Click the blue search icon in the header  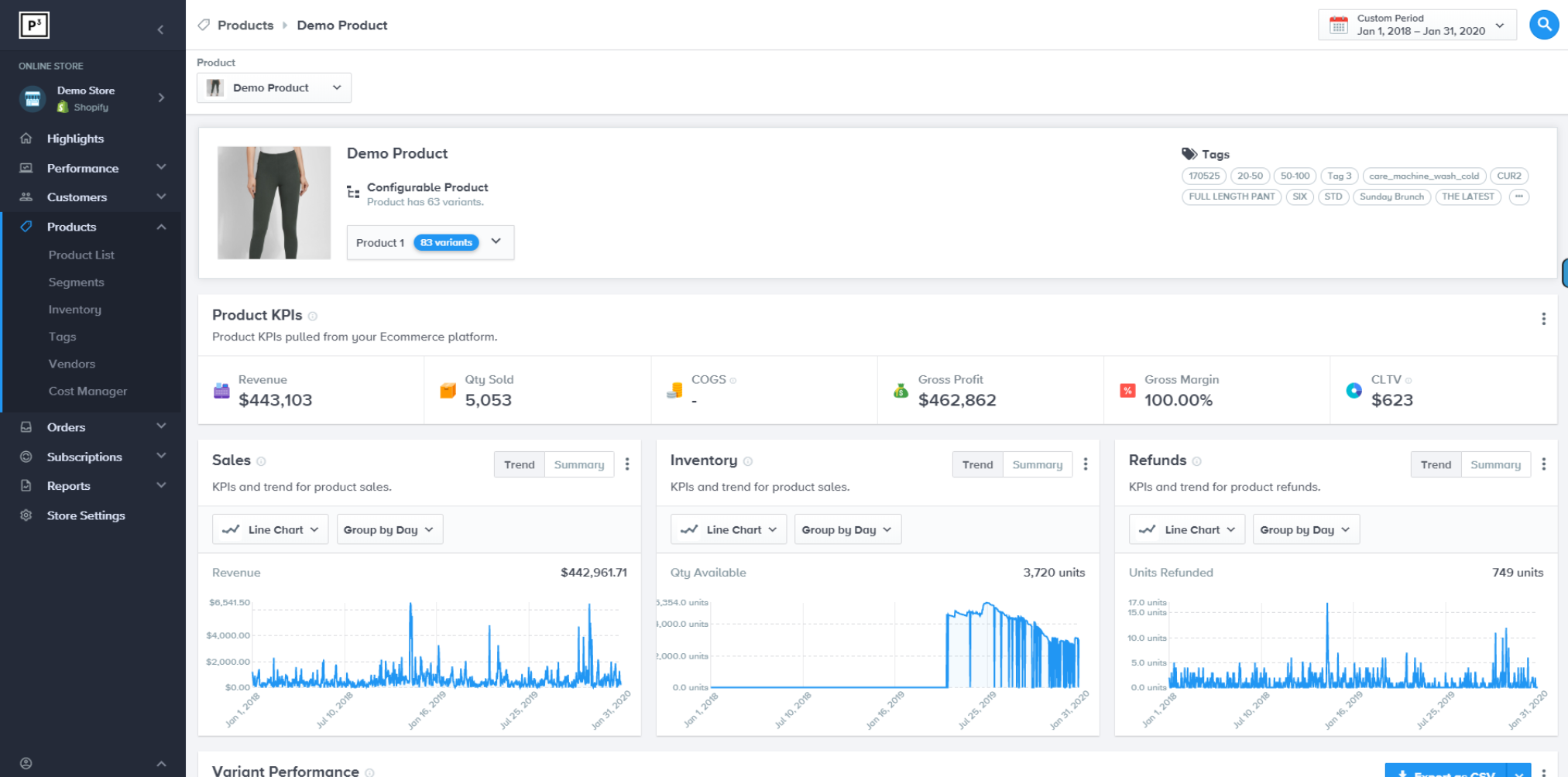pyautogui.click(x=1543, y=24)
